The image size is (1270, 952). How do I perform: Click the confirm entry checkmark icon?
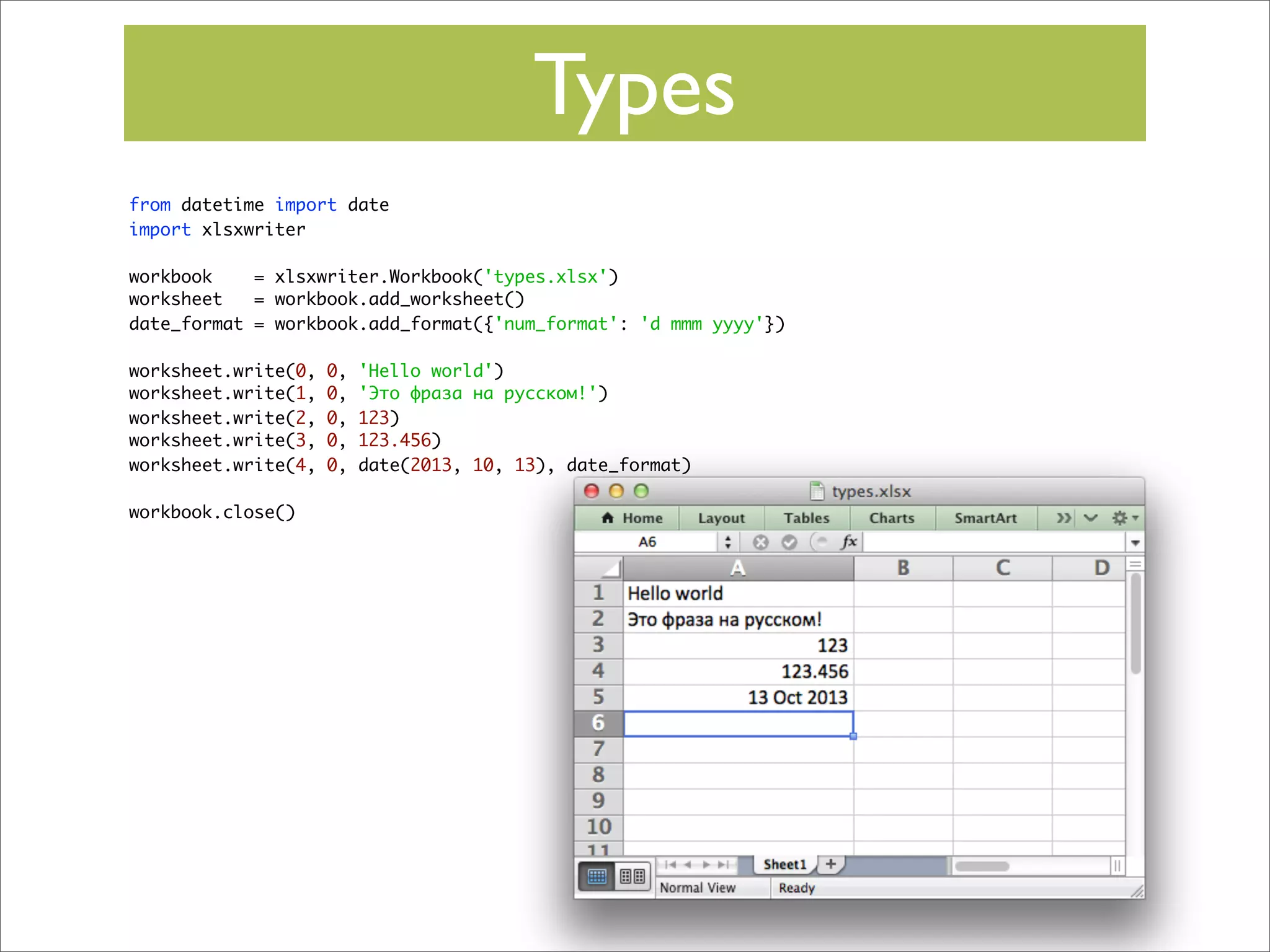(789, 542)
